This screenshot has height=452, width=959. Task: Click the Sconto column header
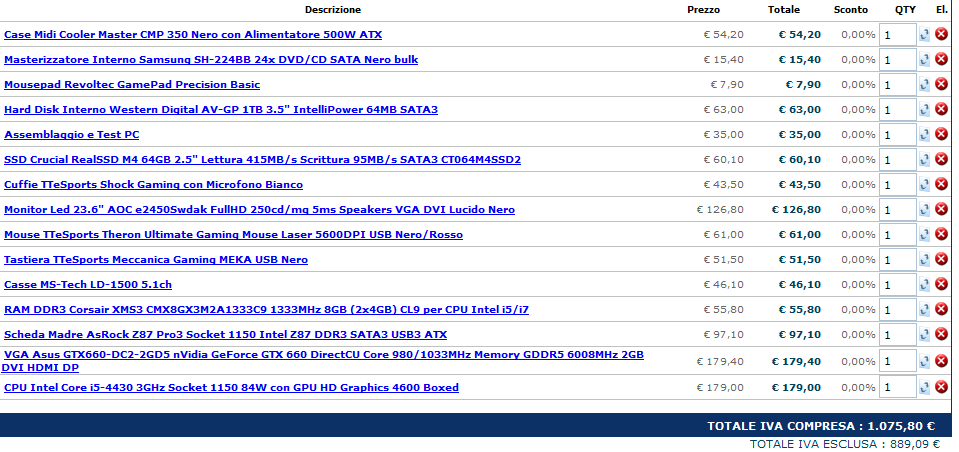point(851,10)
